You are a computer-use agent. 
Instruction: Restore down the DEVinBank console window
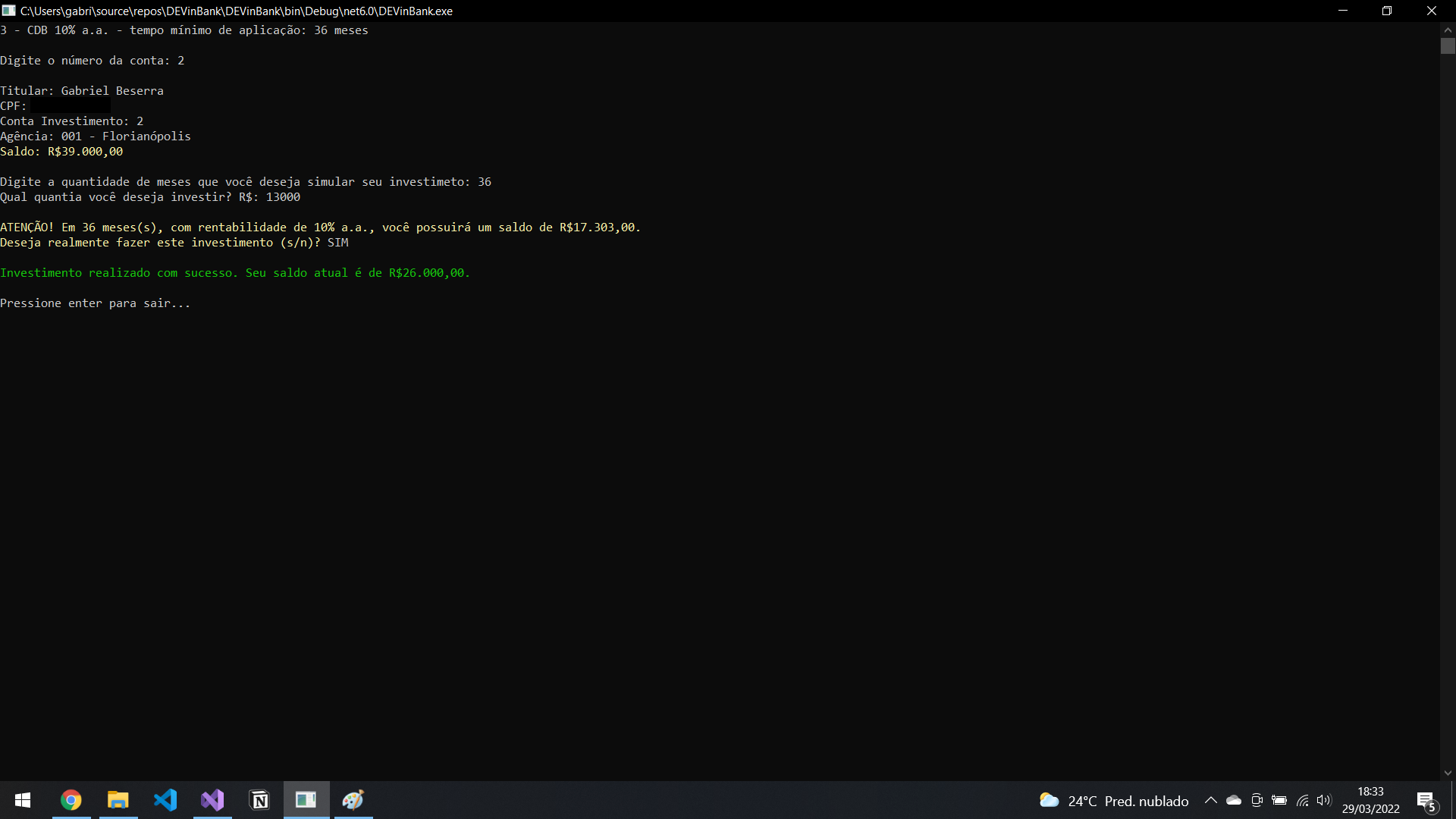(x=1388, y=11)
